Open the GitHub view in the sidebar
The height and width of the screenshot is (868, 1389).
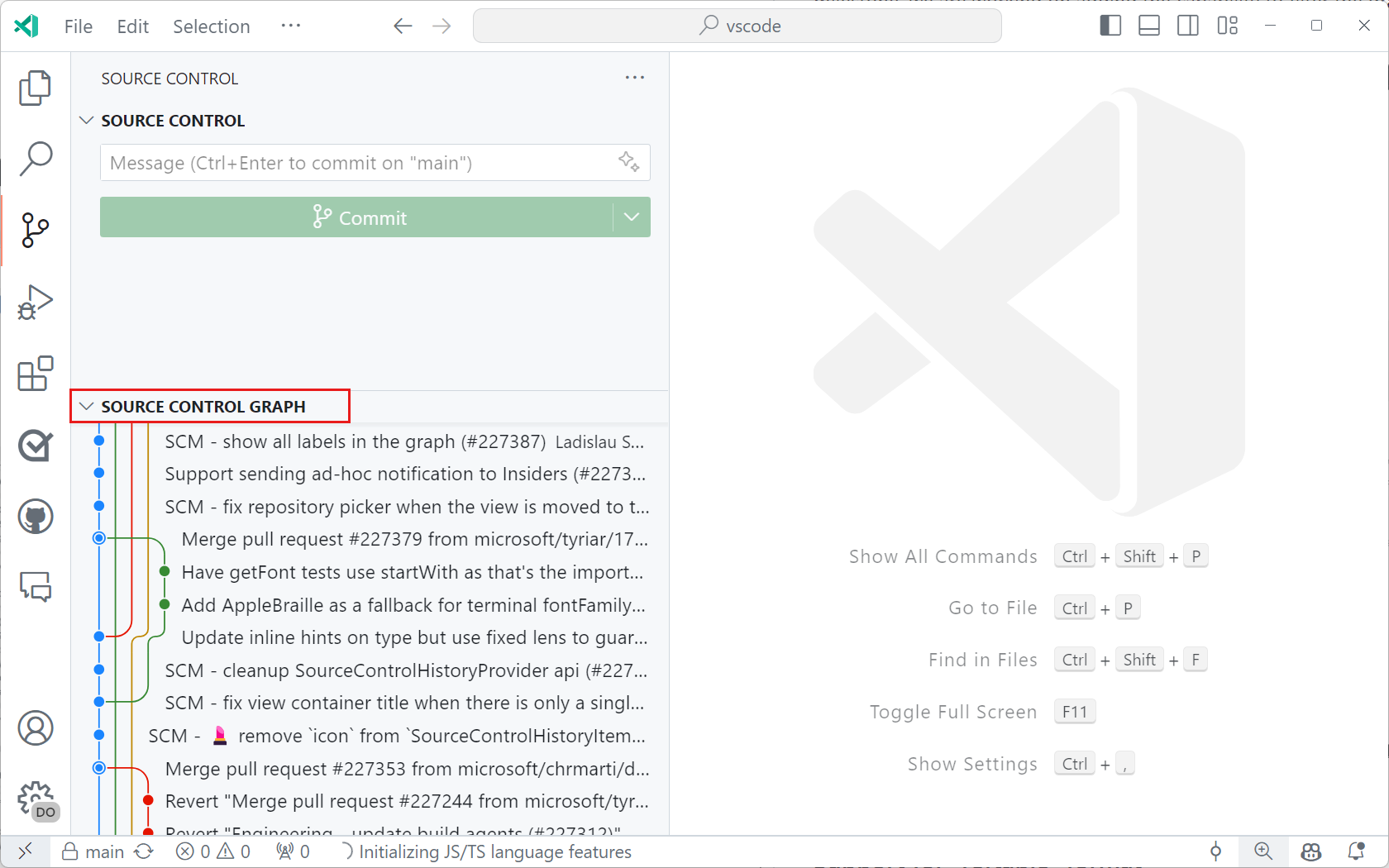[x=35, y=517]
